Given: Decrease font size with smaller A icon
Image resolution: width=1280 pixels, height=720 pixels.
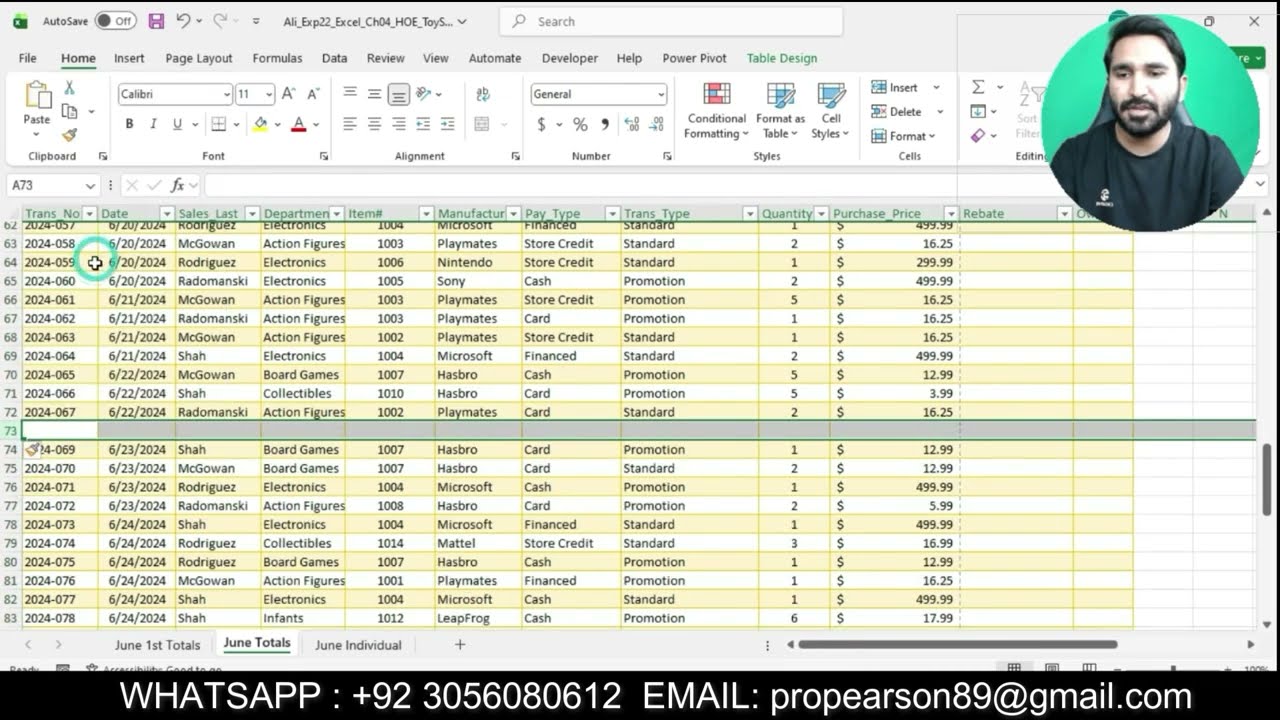Looking at the screenshot, I should click(x=313, y=94).
